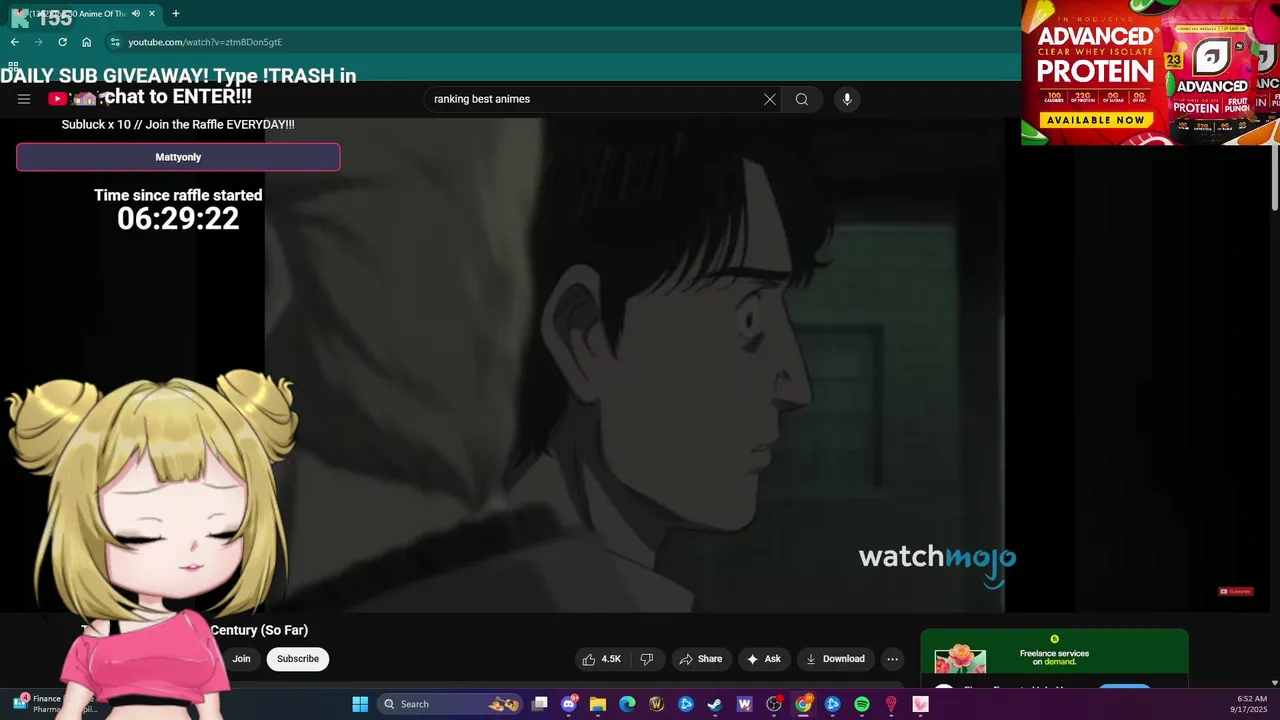Open File Explorer from the taskbar
The height and width of the screenshot is (720, 1280).
(x=598, y=704)
